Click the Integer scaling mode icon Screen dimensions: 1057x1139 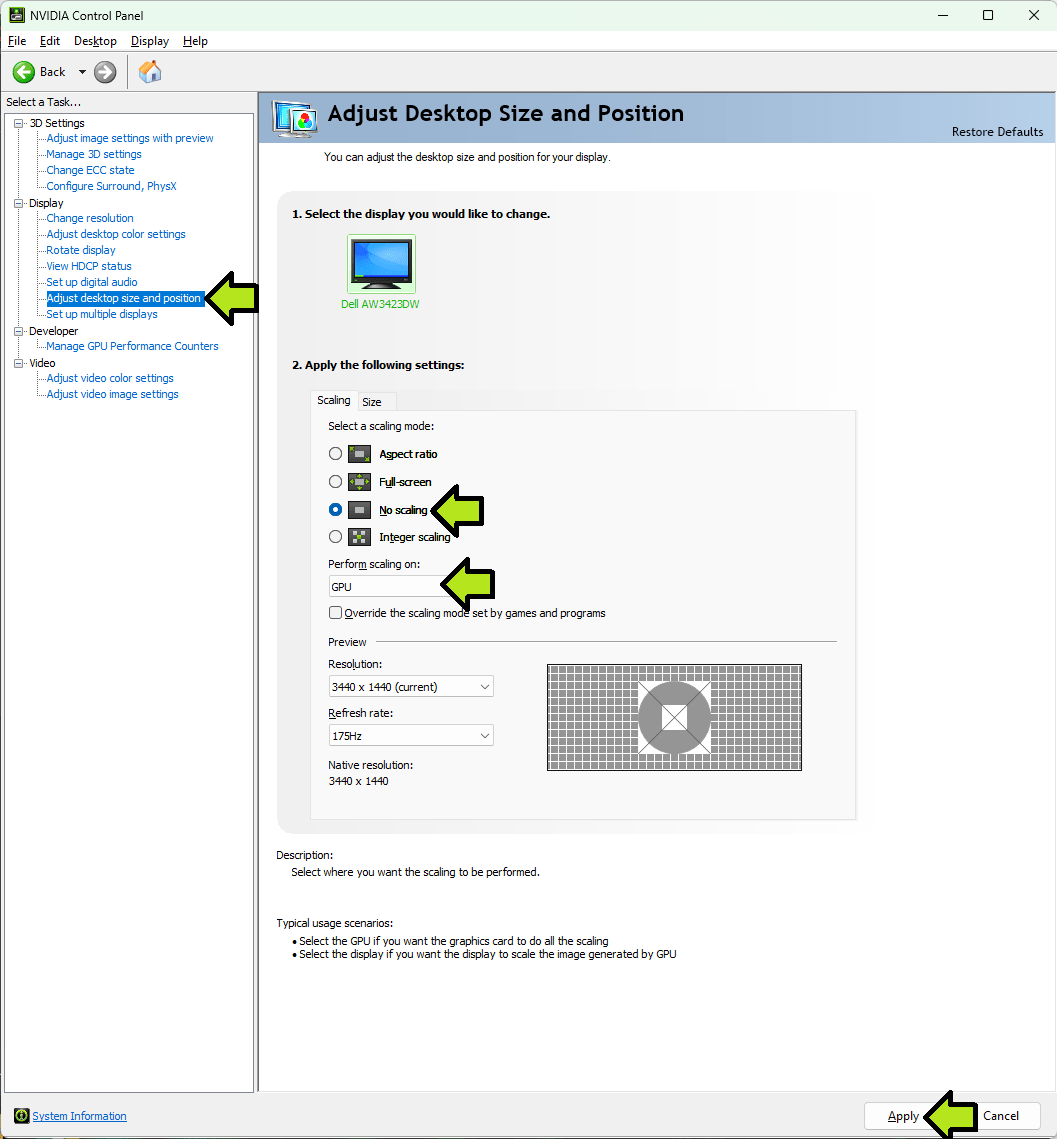(x=360, y=537)
